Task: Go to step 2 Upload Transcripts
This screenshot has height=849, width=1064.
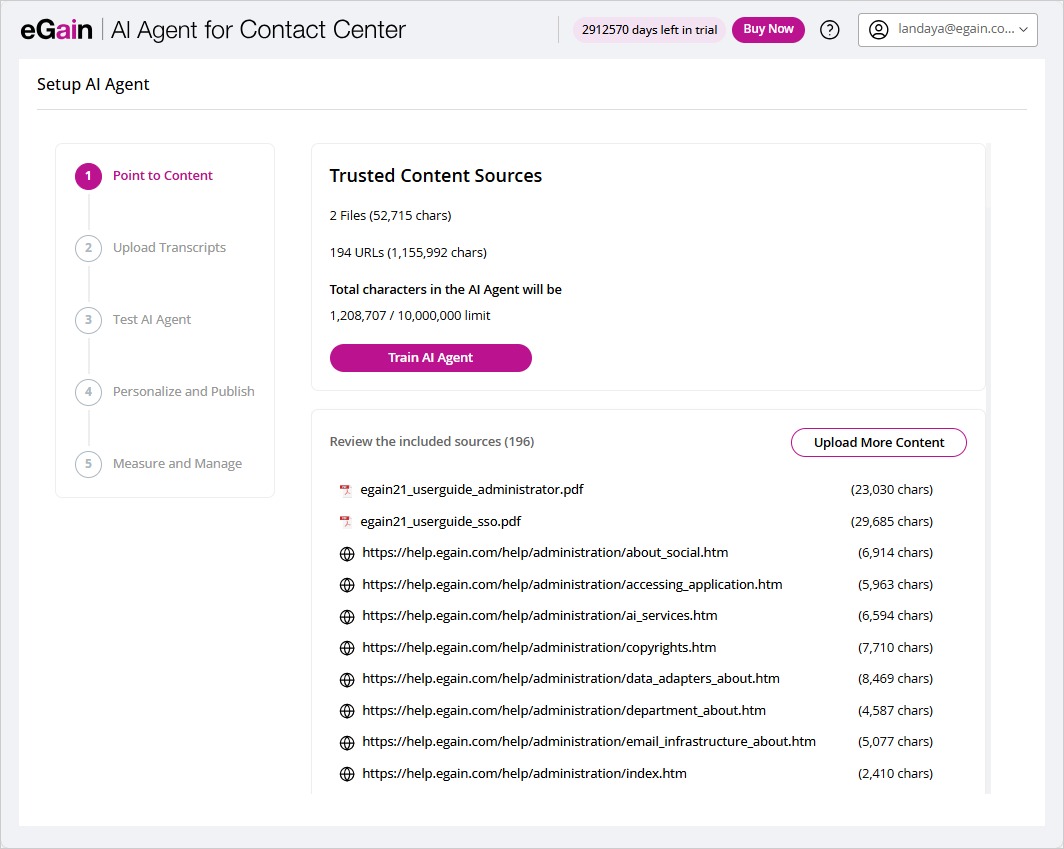Action: point(169,248)
